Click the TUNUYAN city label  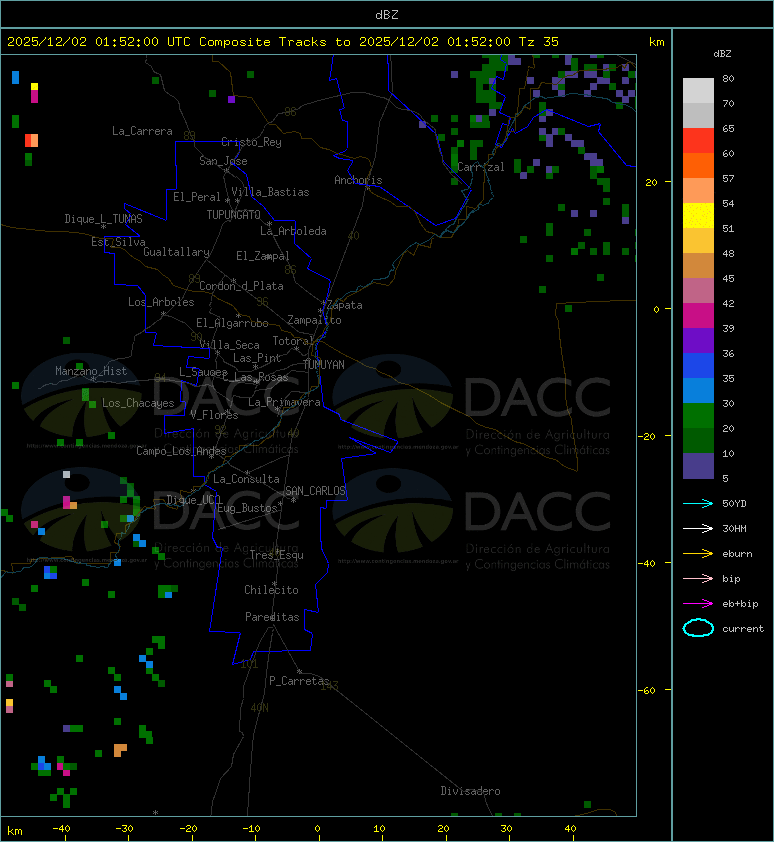tap(324, 365)
